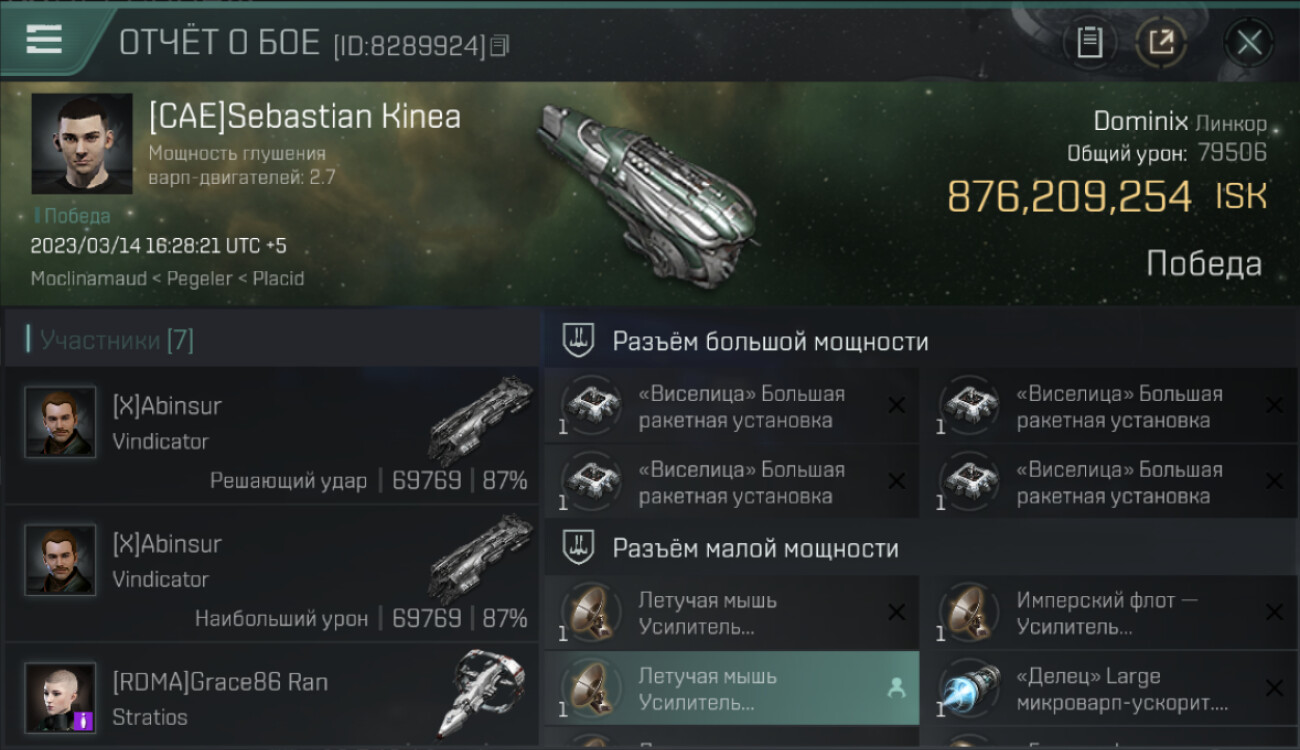Select the first Abinsur Vindicator participant entry
This screenshot has width=1300, height=750.
point(272,436)
